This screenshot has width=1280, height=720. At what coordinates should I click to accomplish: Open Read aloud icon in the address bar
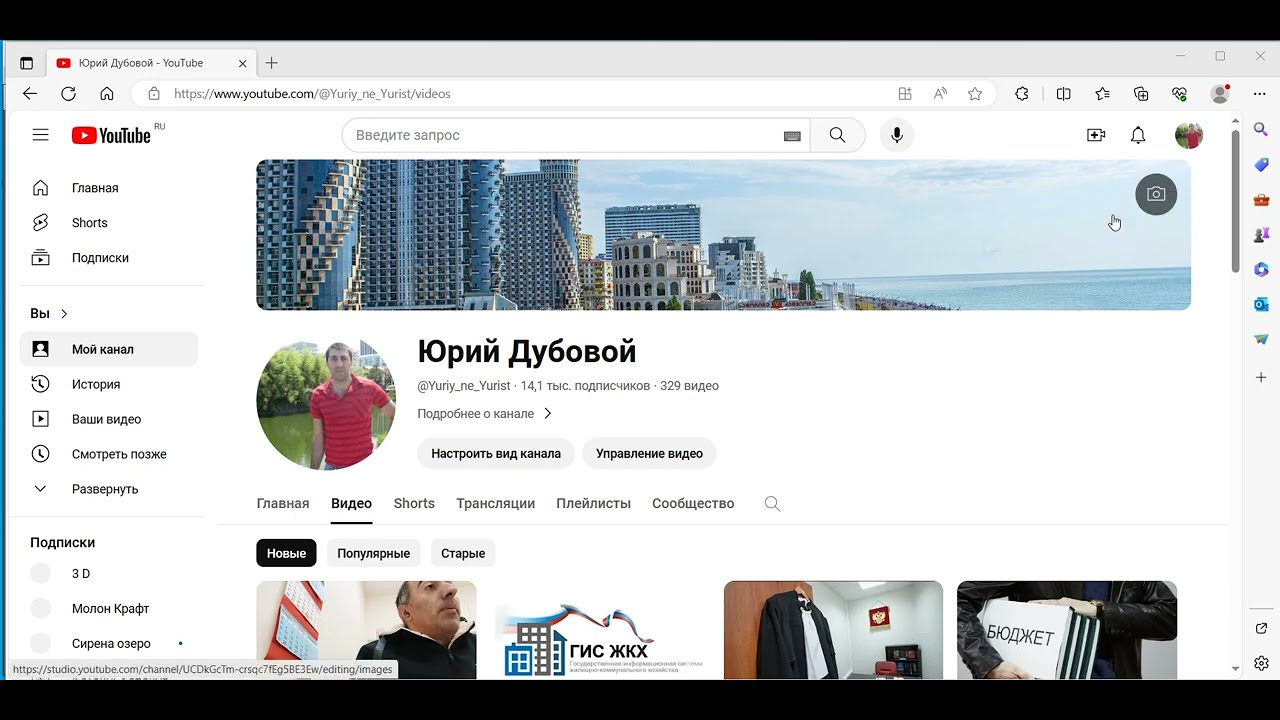tap(940, 94)
